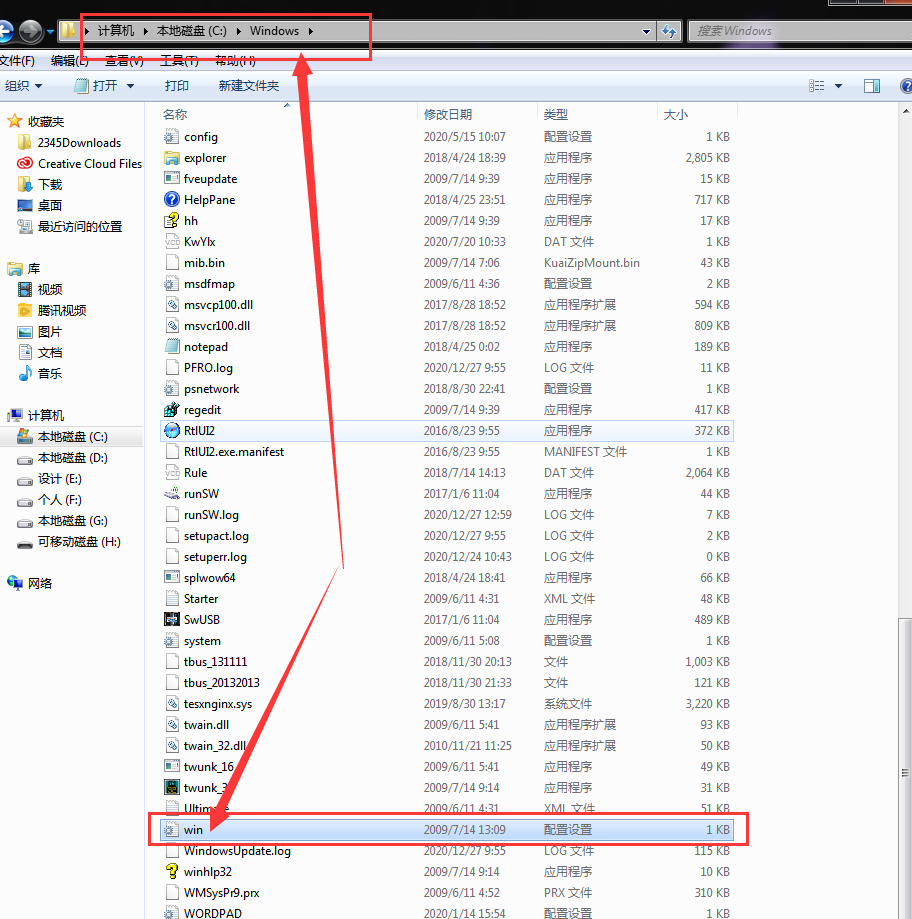Click the scrollbar up arrow
This screenshot has width=912, height=919.
(906, 111)
